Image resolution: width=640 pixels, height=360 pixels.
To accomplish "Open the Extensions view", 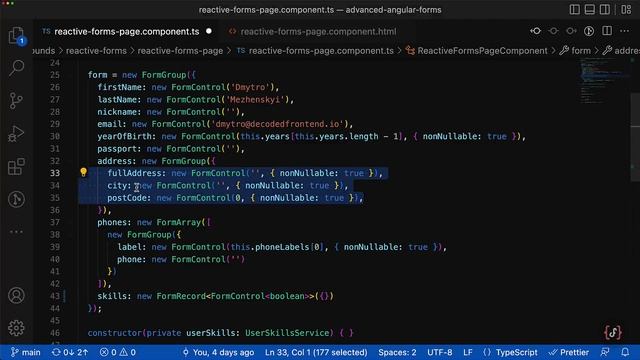I will 16,167.
